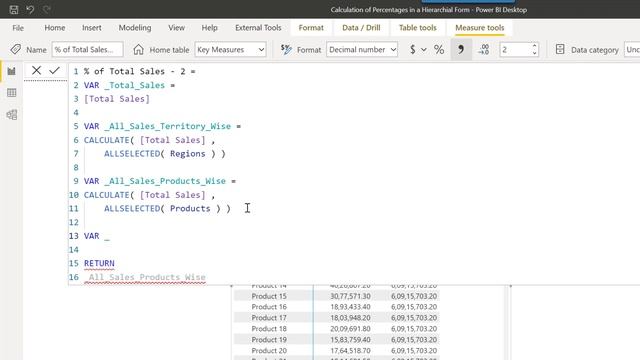Open the Modeling ribbon tab
Screen dimensions: 640x360
(135, 28)
